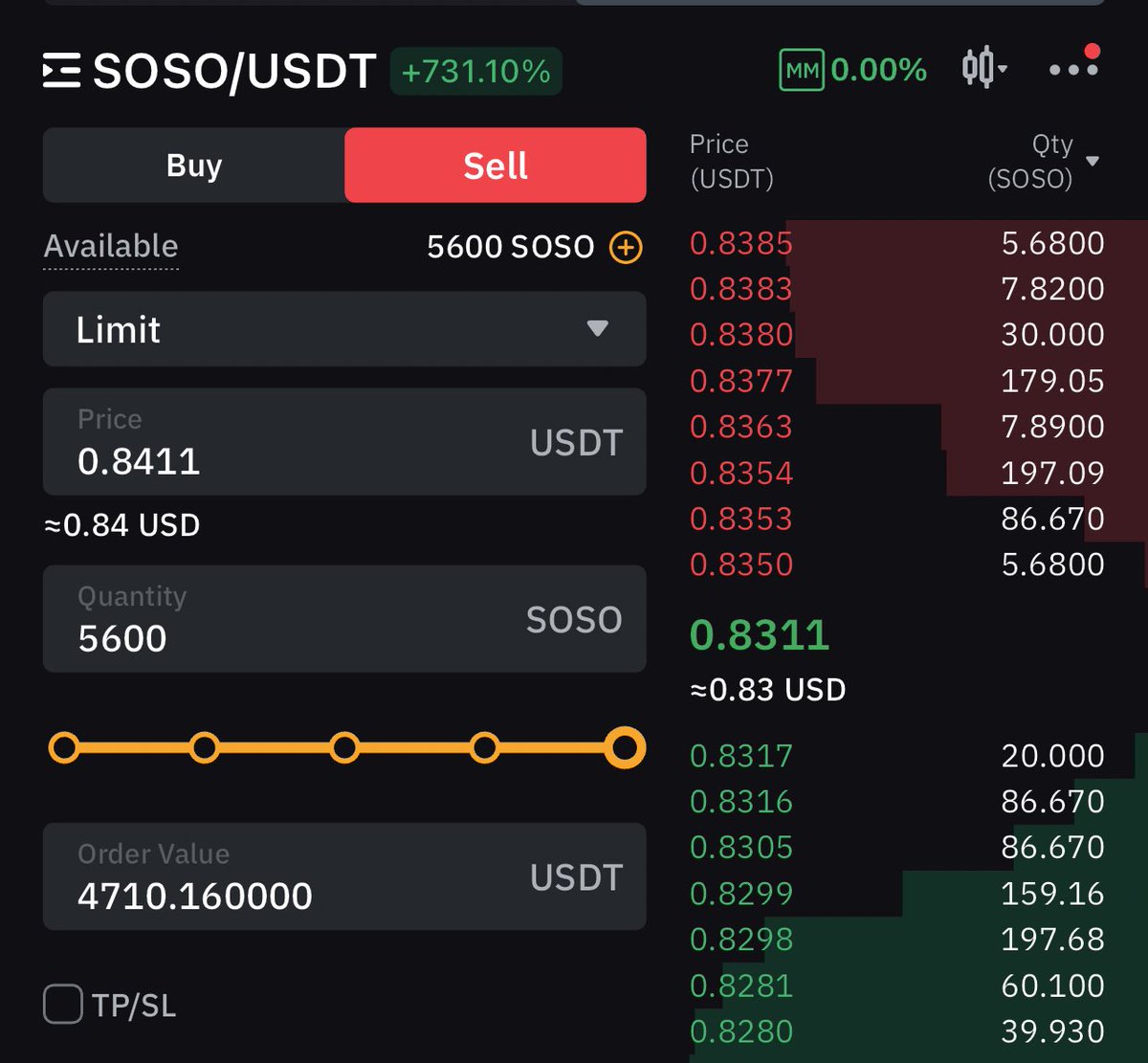Set the quantity slider to 25%
The image size is (1148, 1063).
pos(204,747)
